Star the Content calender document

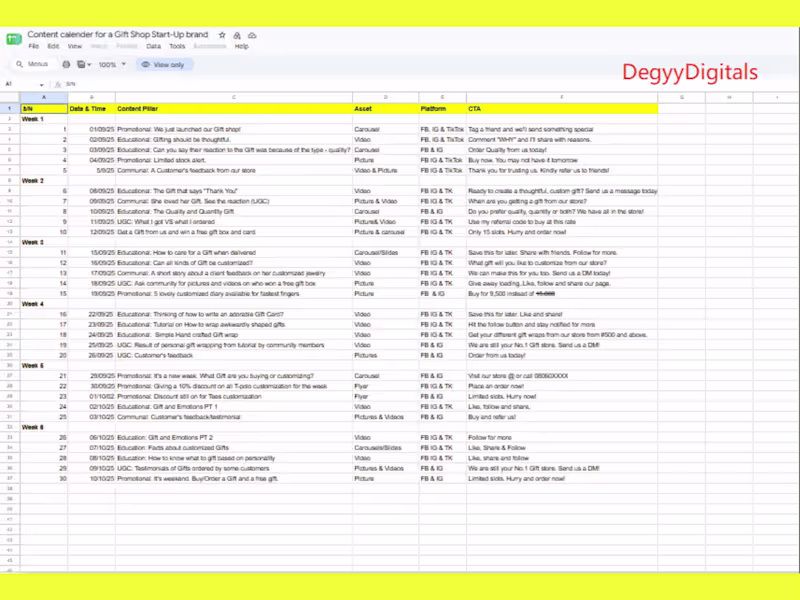222,35
